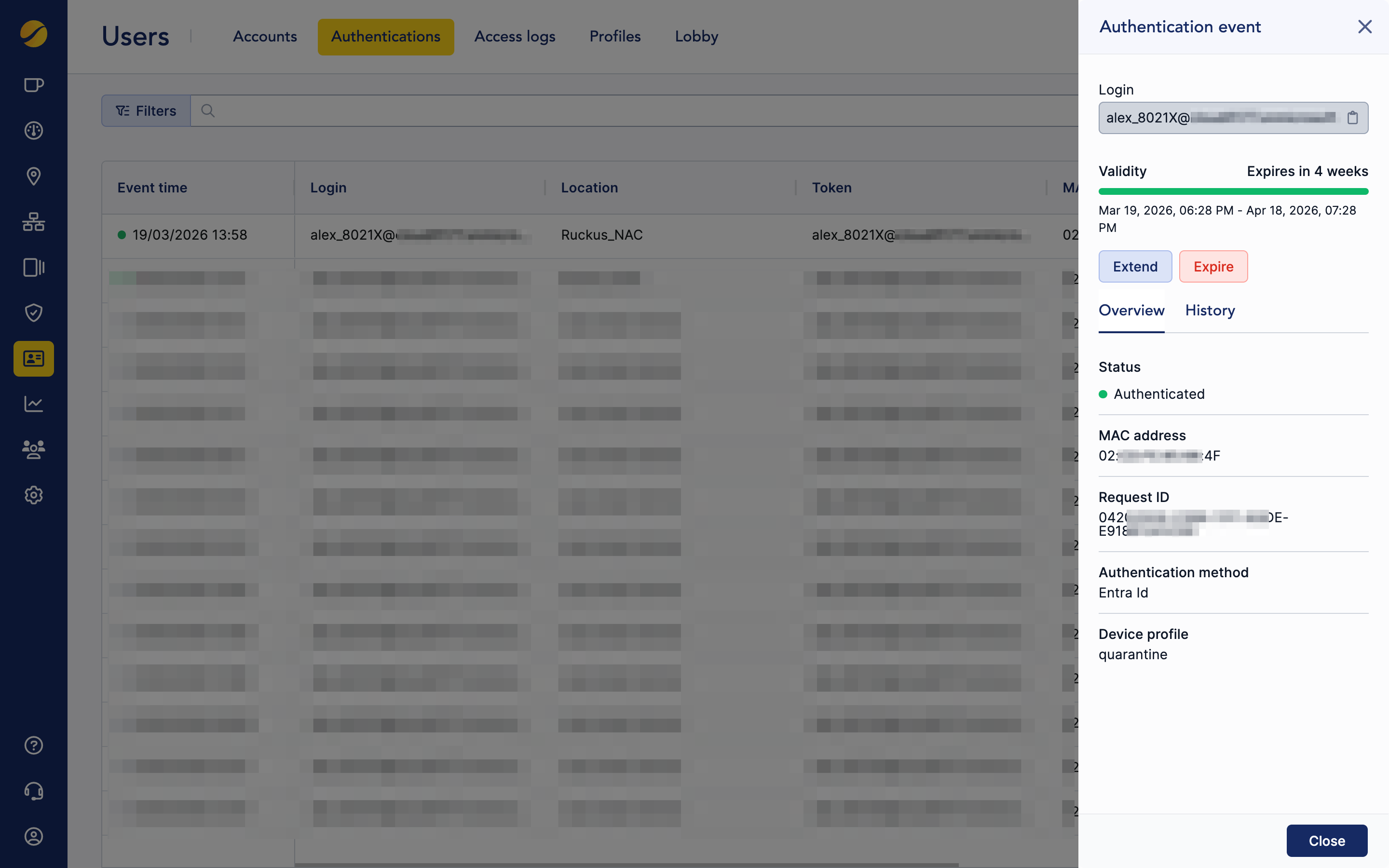Switch to the History tab
Viewport: 1389px width, 868px height.
pyautogui.click(x=1210, y=311)
